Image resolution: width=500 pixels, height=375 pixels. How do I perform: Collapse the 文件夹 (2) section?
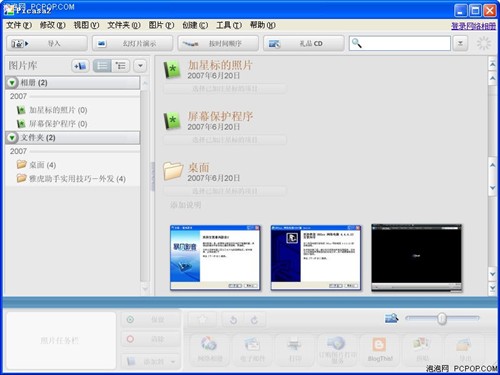pyautogui.click(x=12, y=137)
